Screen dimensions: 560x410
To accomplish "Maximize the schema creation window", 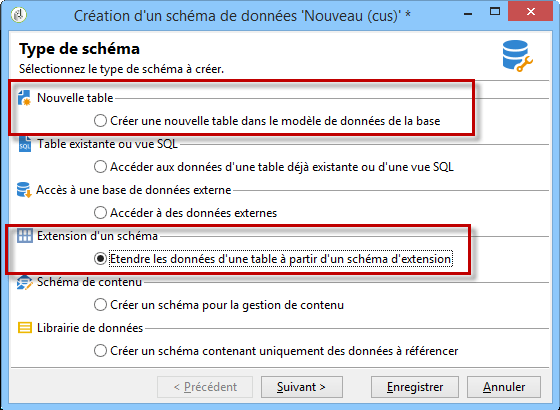I will pyautogui.click(x=495, y=12).
